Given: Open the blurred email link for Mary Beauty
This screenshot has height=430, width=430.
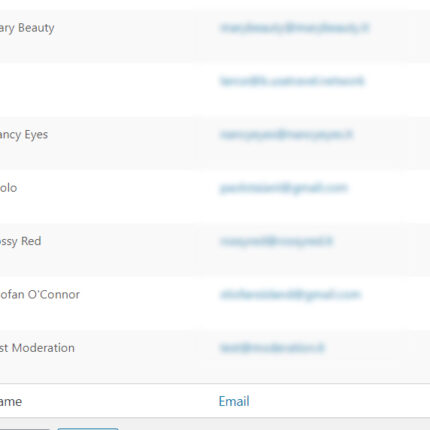Looking at the screenshot, I should 294,28.
